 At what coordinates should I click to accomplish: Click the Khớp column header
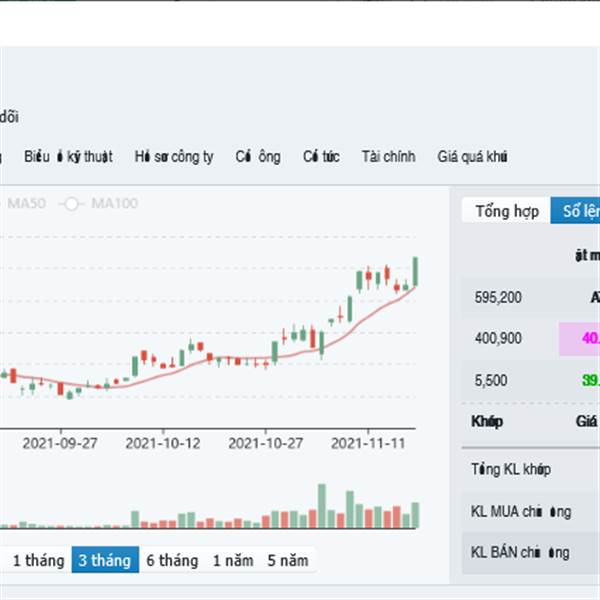[487, 421]
